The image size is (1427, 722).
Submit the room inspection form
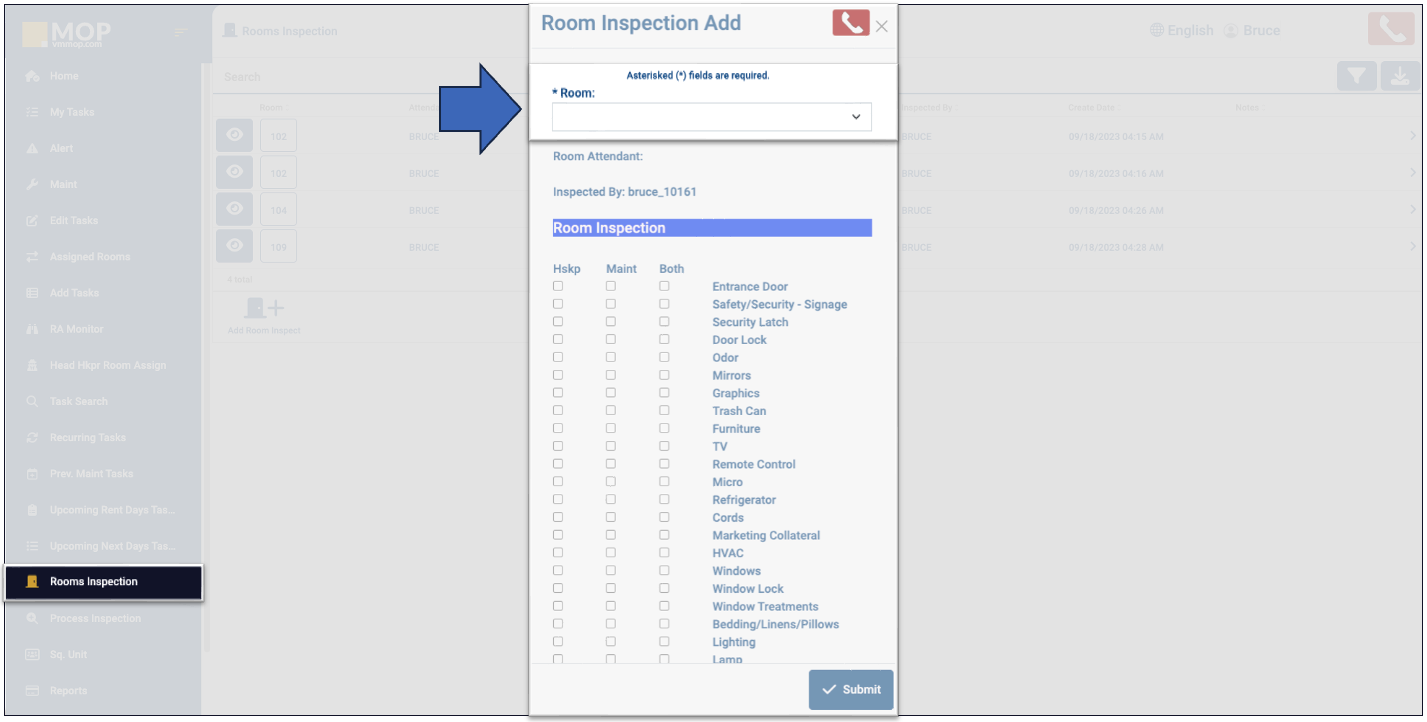tap(851, 690)
